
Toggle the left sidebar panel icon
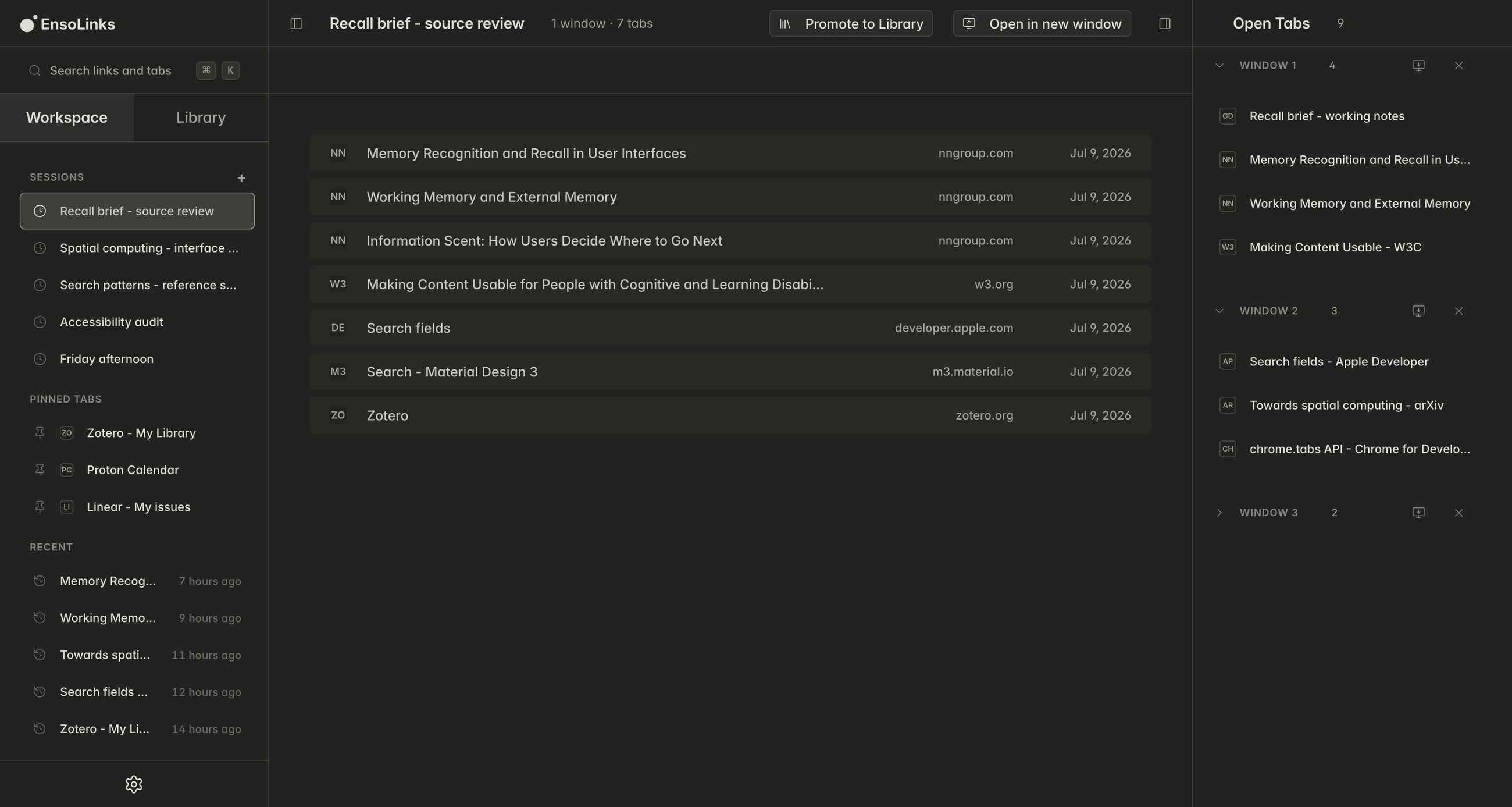296,23
